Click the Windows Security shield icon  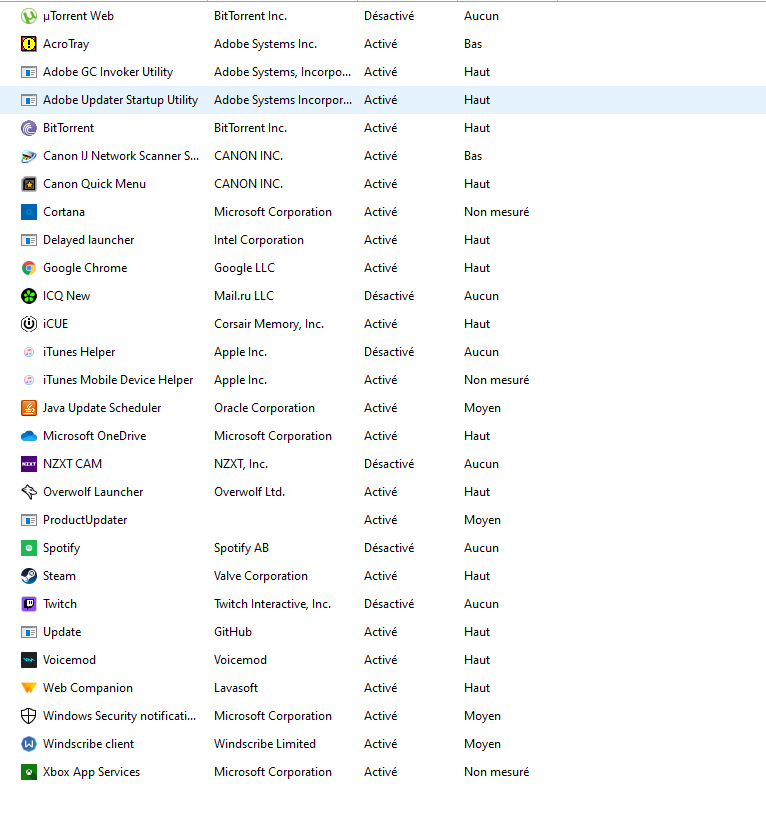coord(28,716)
